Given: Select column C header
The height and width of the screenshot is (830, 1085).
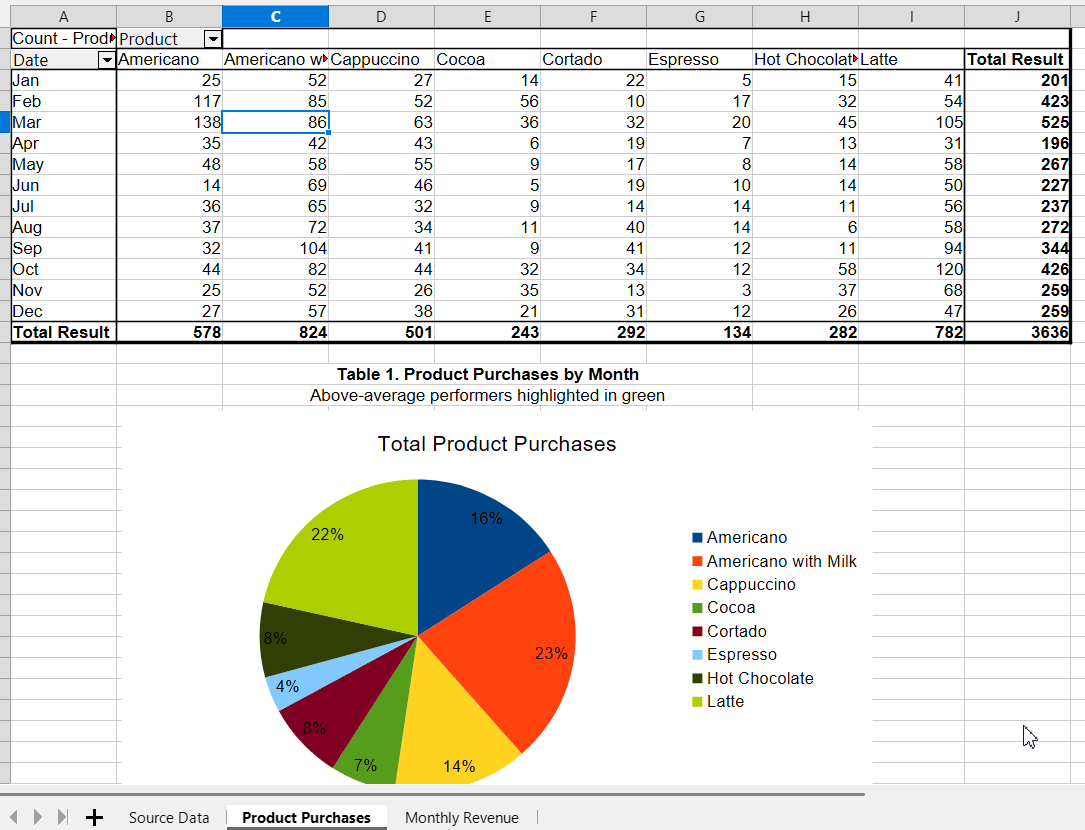Looking at the screenshot, I should (x=275, y=17).
